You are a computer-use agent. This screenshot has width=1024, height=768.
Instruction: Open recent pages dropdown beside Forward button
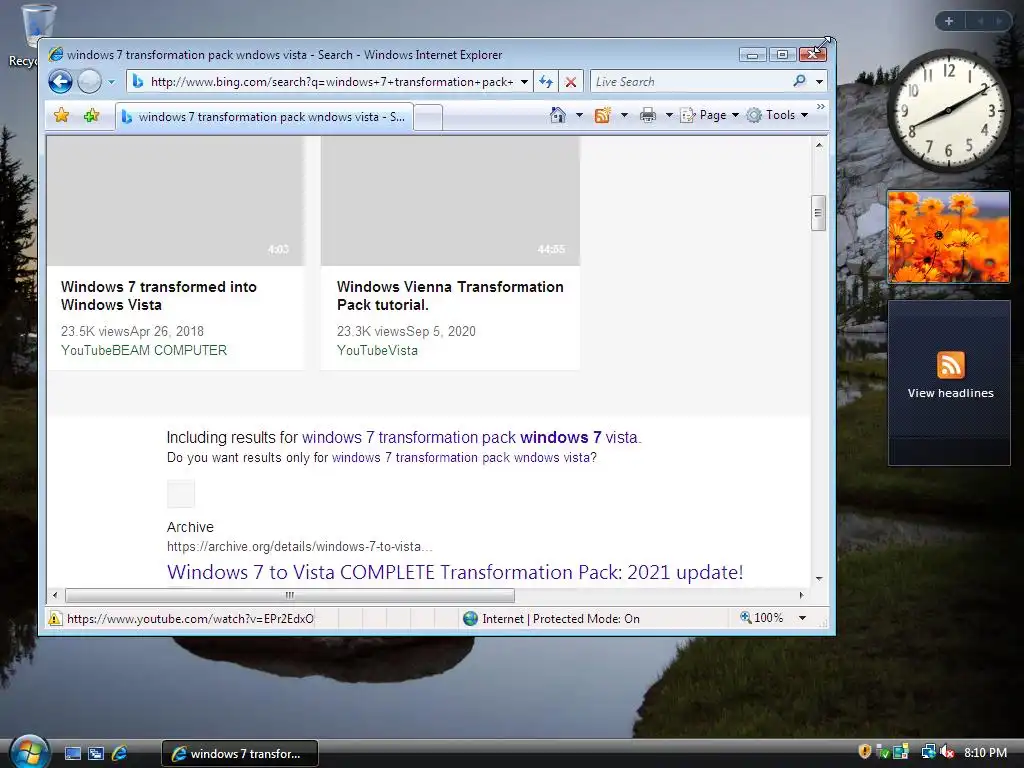[x=112, y=82]
